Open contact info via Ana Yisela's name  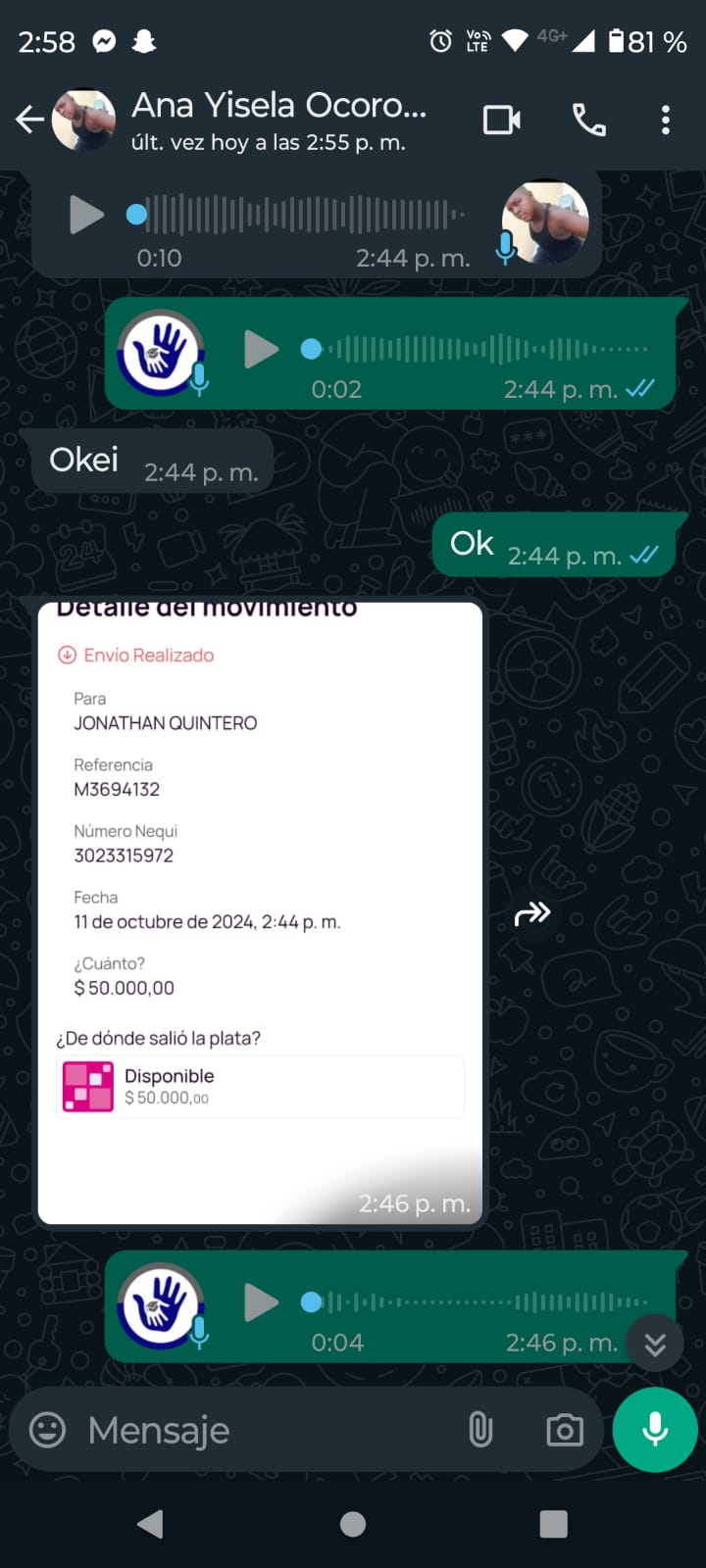click(279, 106)
